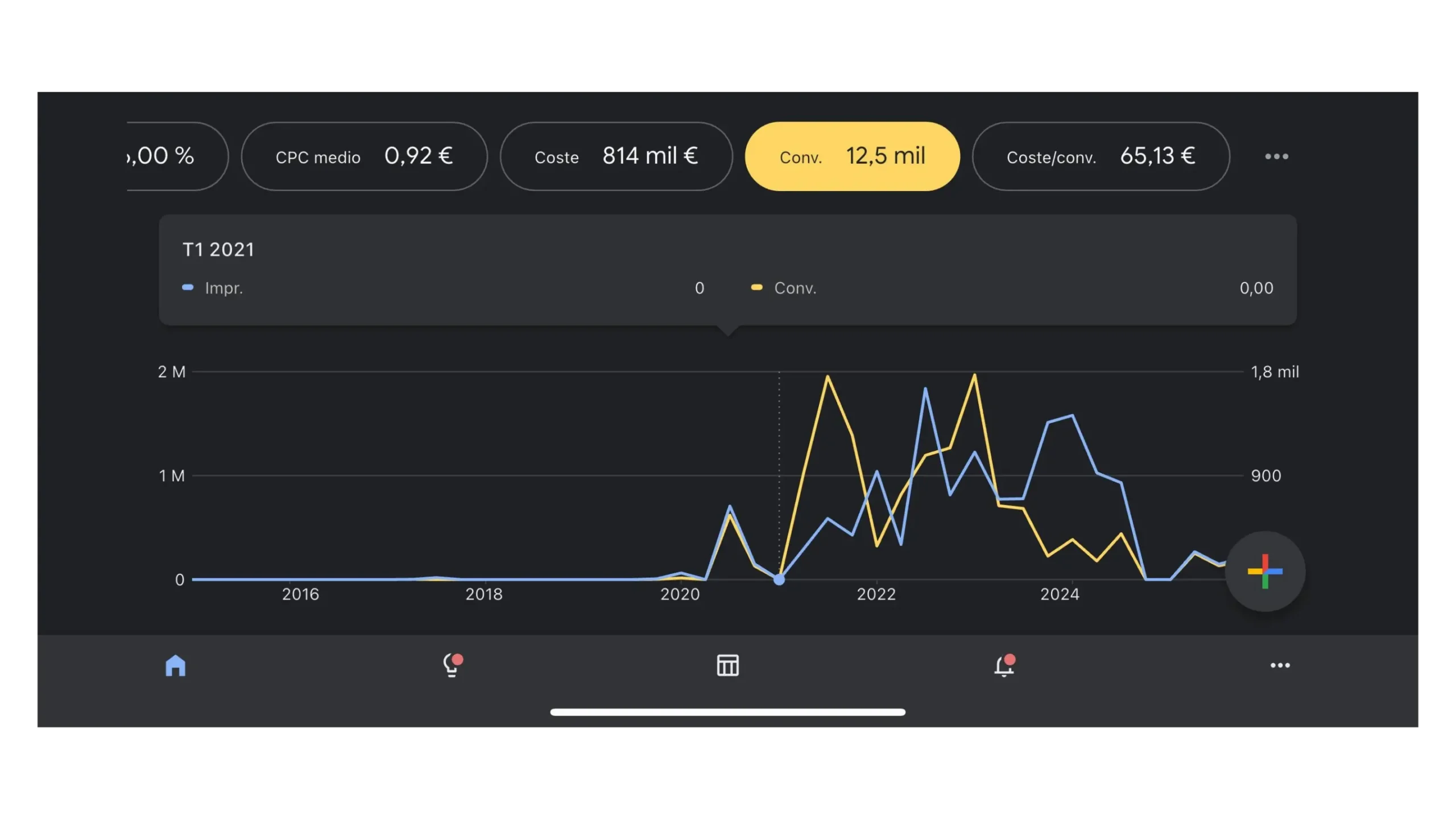Click the 2 M left-axis label

[x=171, y=371]
